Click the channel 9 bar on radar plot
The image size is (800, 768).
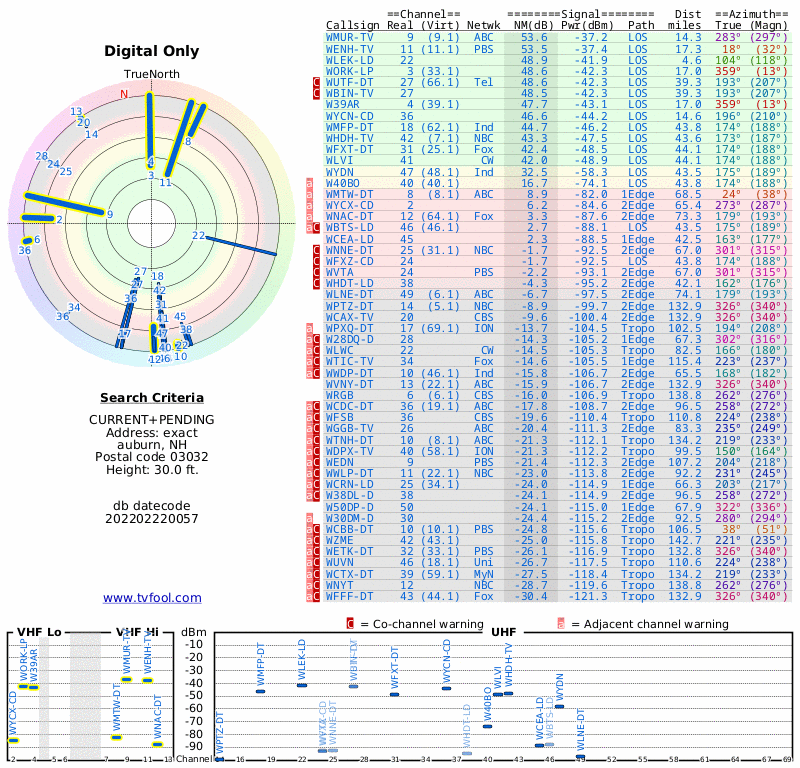(x=64, y=204)
